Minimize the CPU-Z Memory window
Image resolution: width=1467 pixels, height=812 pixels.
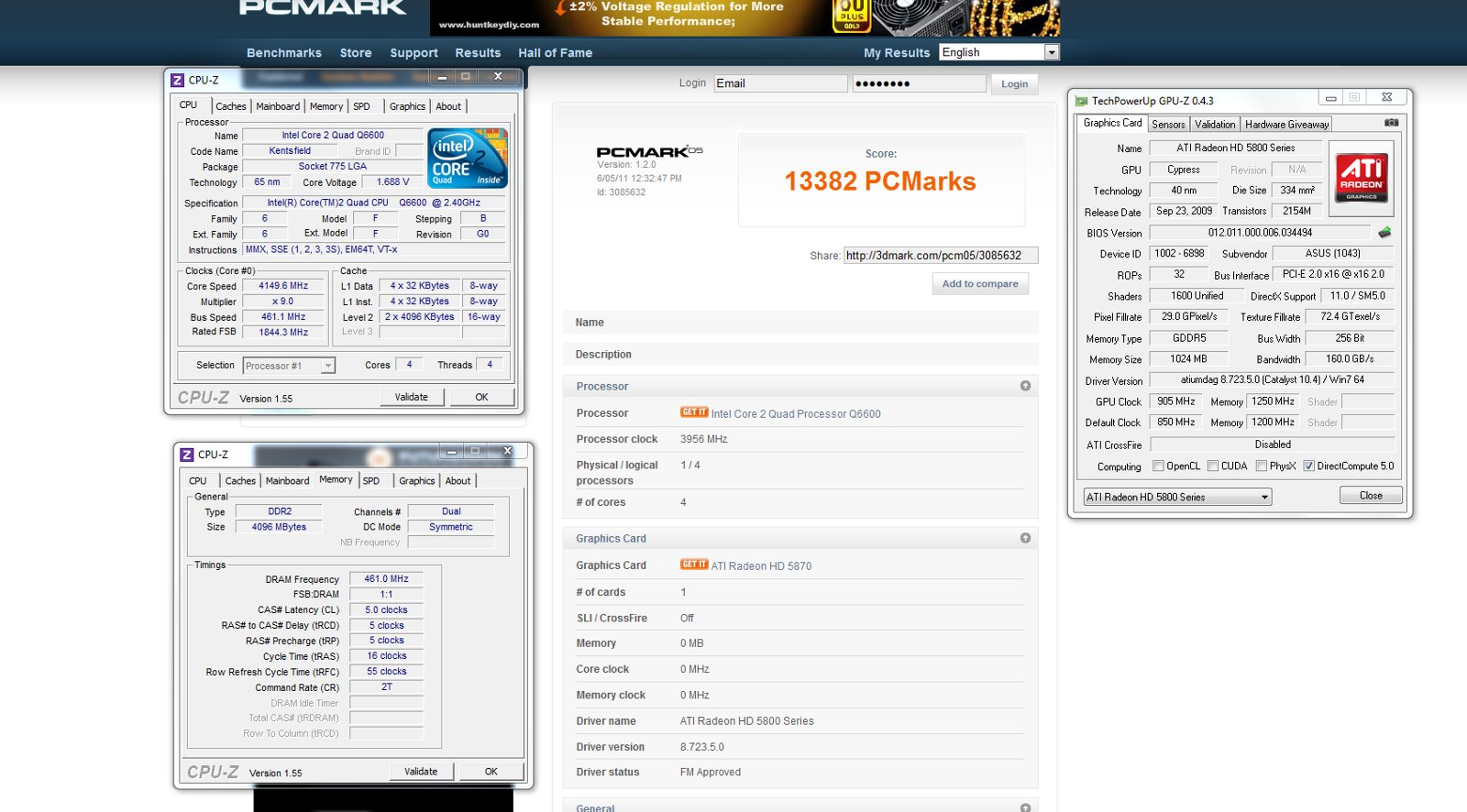click(451, 451)
